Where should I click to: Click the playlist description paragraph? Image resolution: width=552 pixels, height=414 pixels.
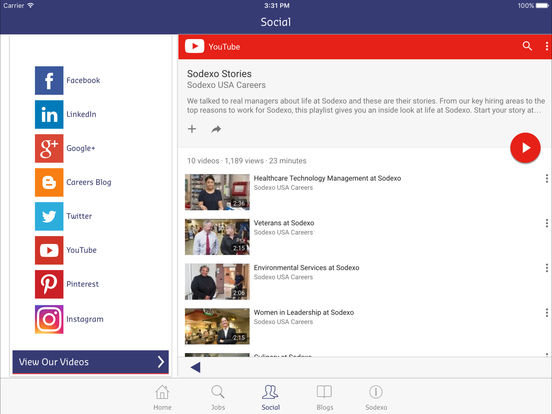366,106
